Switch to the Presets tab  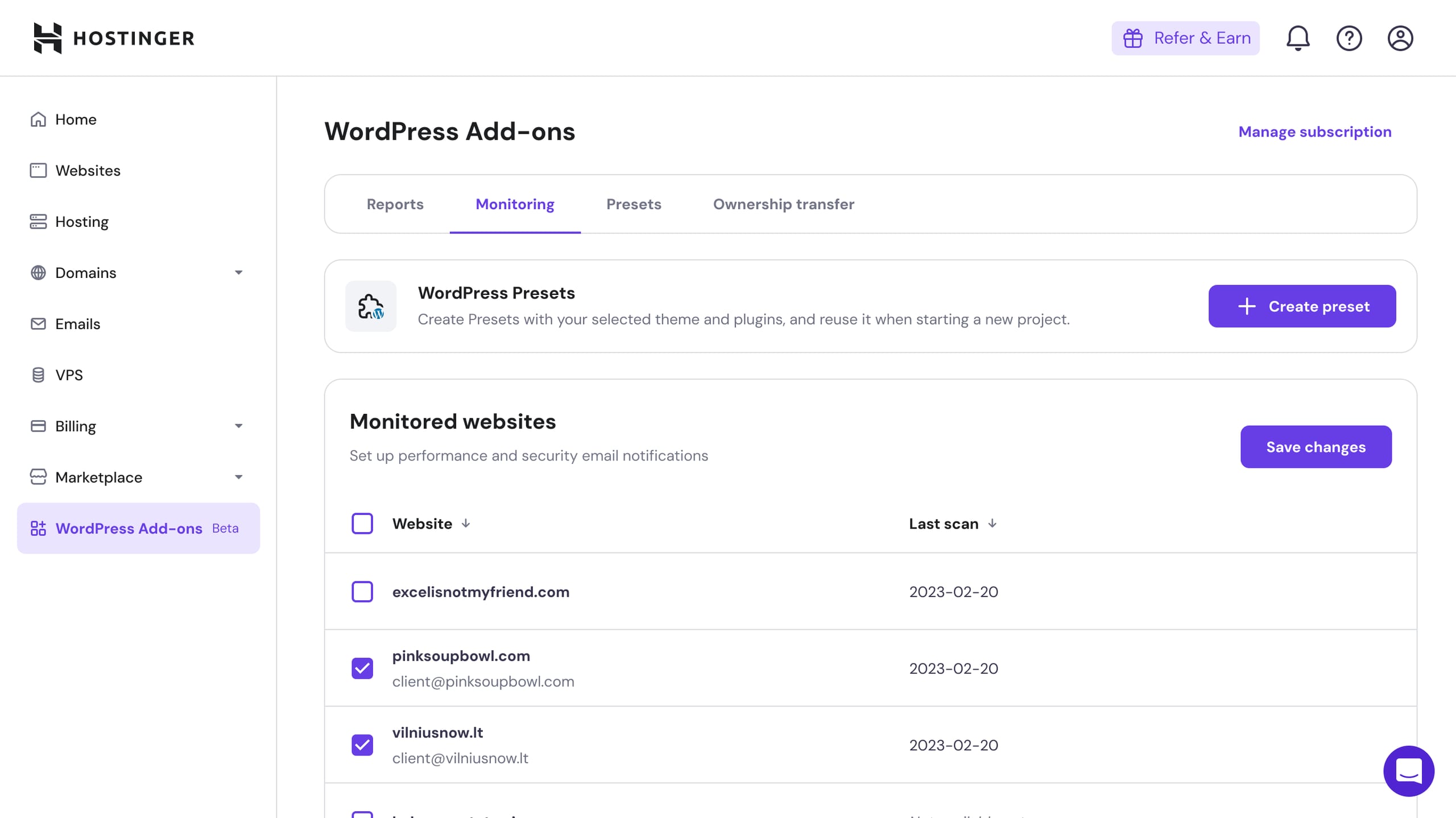(x=634, y=204)
